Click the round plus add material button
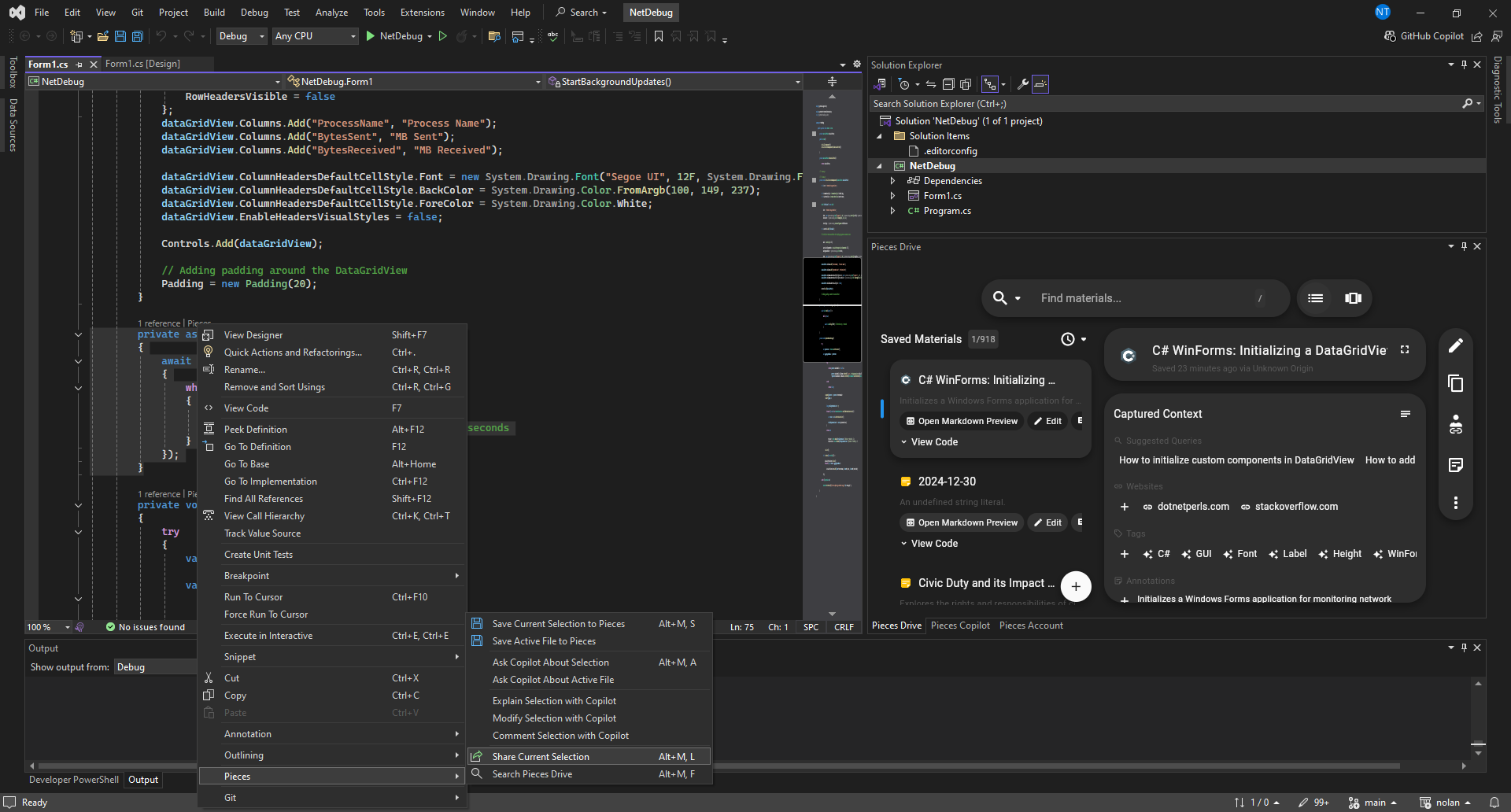Image resolution: width=1511 pixels, height=812 pixels. [1076, 586]
